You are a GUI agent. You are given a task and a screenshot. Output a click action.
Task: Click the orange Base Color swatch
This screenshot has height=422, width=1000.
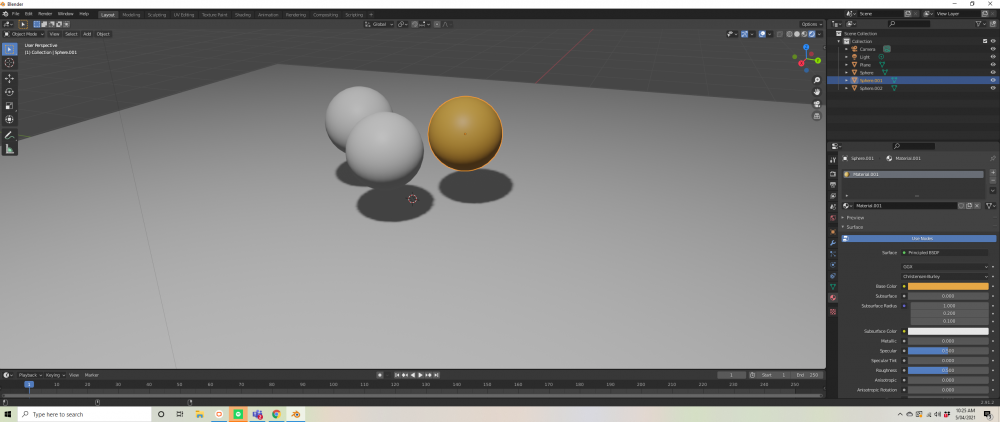948,286
